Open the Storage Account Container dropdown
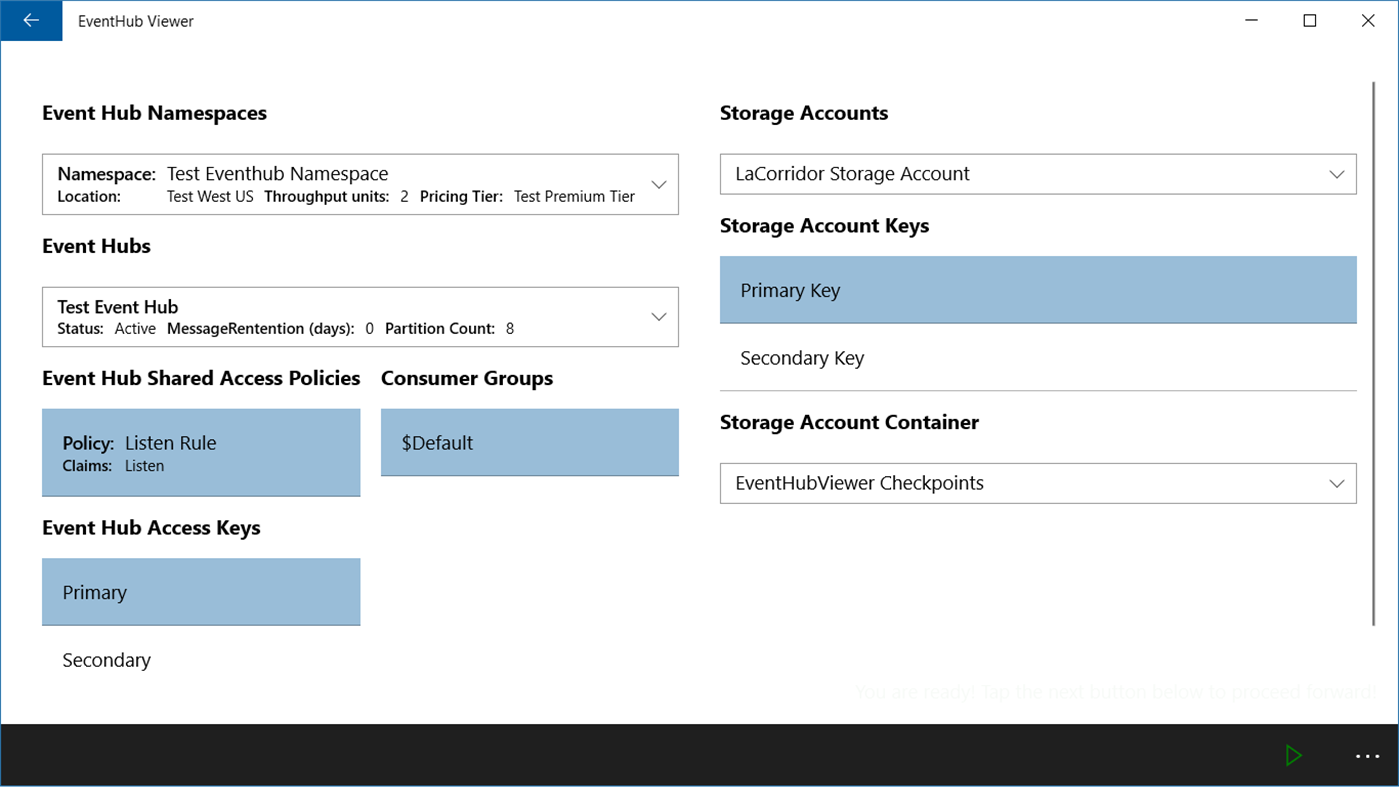This screenshot has width=1399, height=787. click(1338, 483)
